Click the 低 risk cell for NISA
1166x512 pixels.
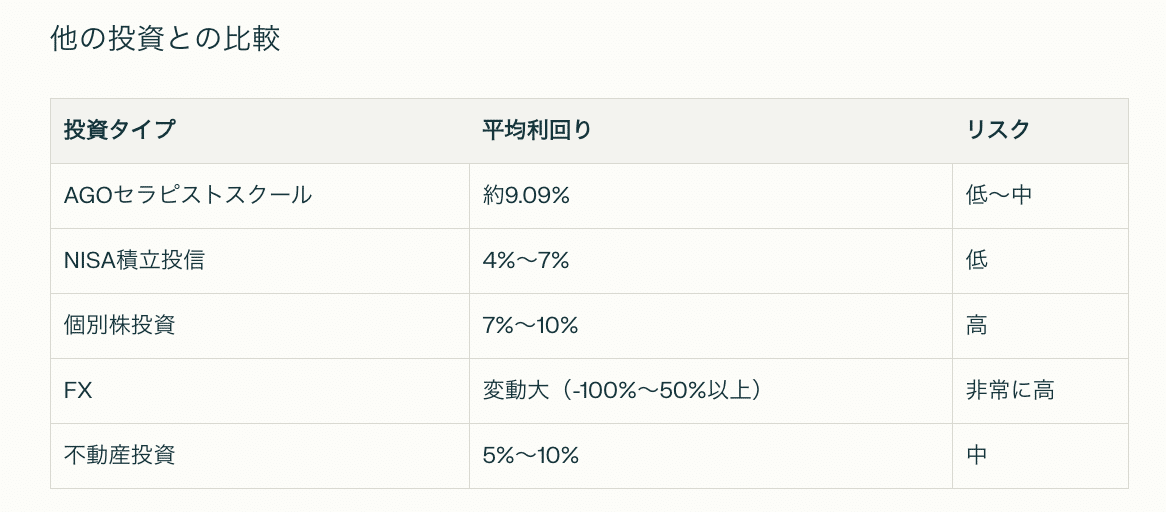pyautogui.click(x=1040, y=261)
